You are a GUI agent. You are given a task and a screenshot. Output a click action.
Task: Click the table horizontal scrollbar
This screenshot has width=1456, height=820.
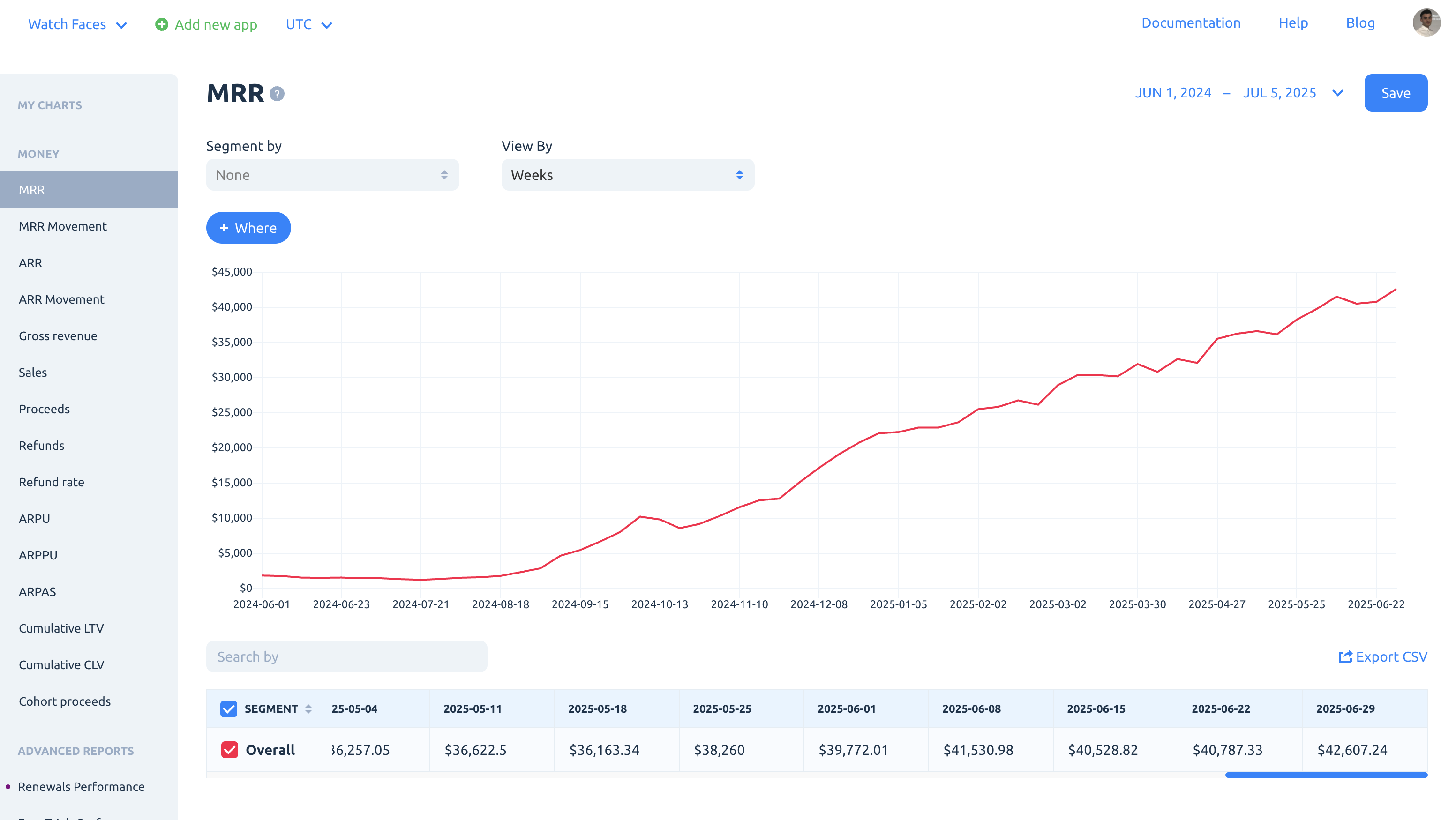pyautogui.click(x=1325, y=775)
